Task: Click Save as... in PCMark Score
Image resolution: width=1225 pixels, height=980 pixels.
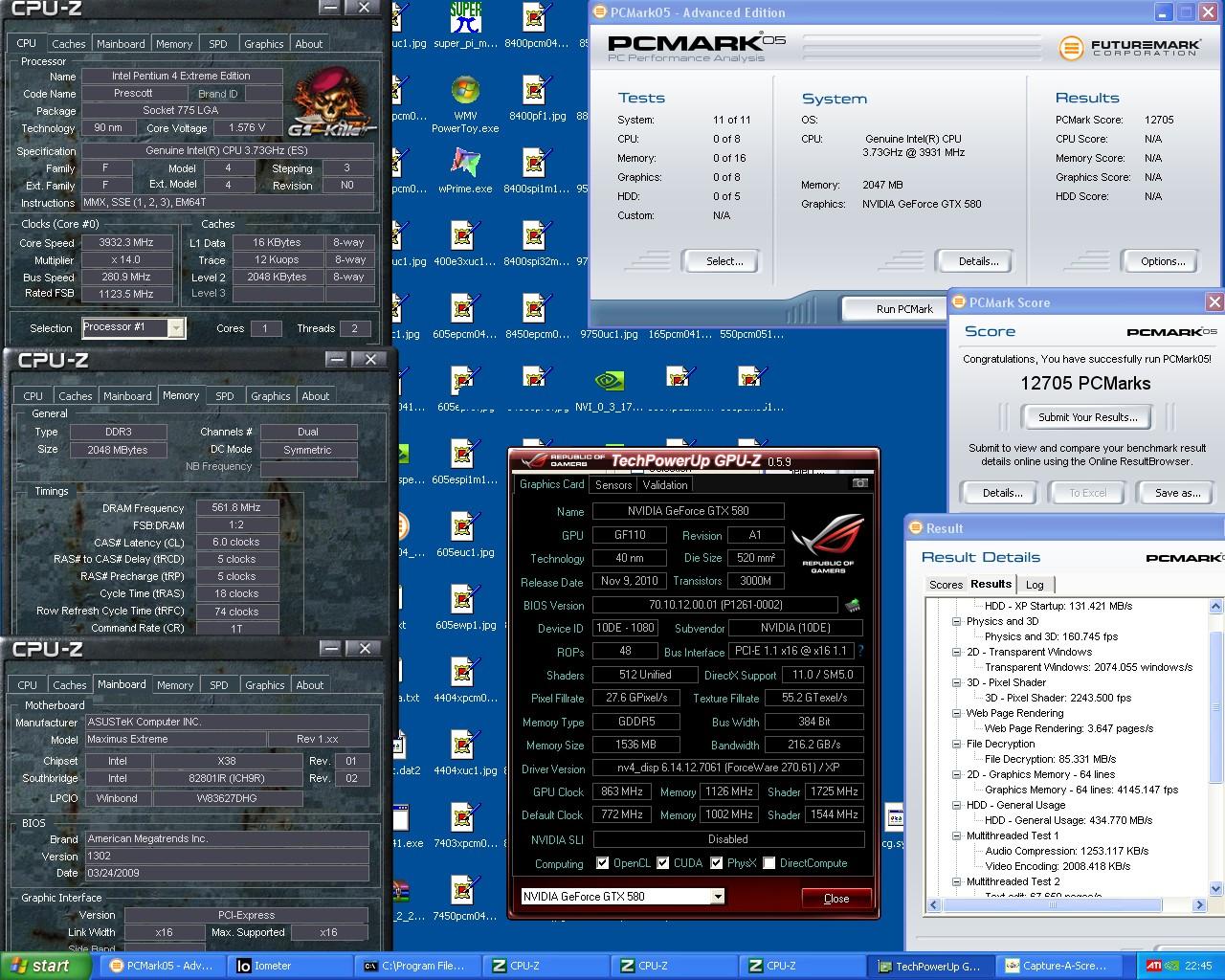Action: coord(1177,493)
